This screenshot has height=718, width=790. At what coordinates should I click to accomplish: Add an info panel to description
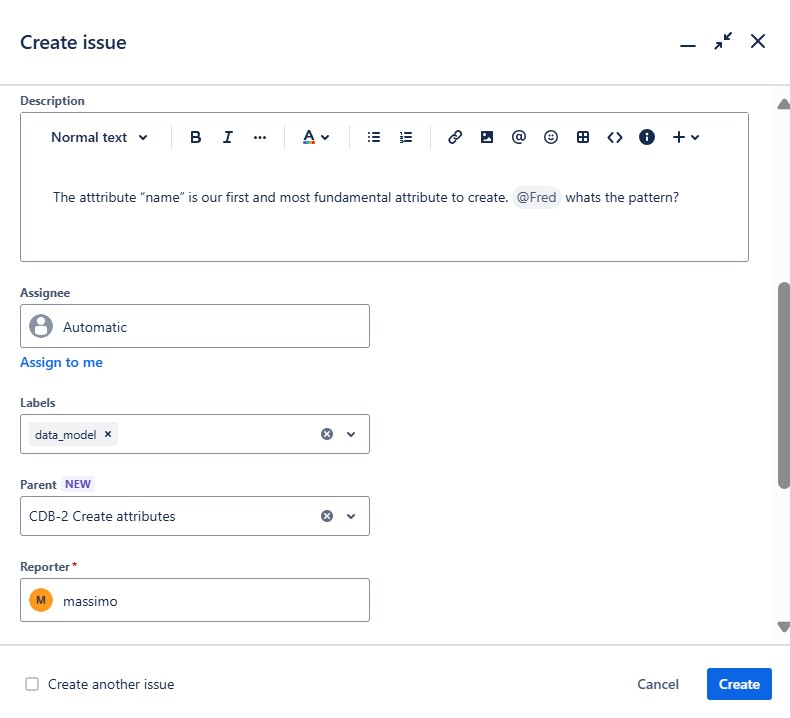click(647, 137)
